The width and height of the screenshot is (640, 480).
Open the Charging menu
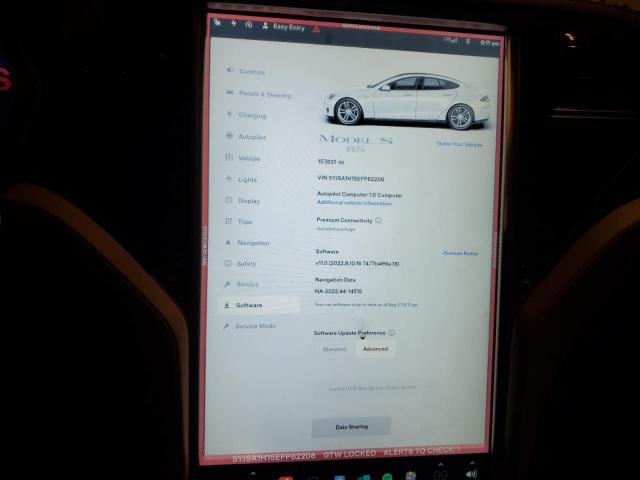click(247, 115)
